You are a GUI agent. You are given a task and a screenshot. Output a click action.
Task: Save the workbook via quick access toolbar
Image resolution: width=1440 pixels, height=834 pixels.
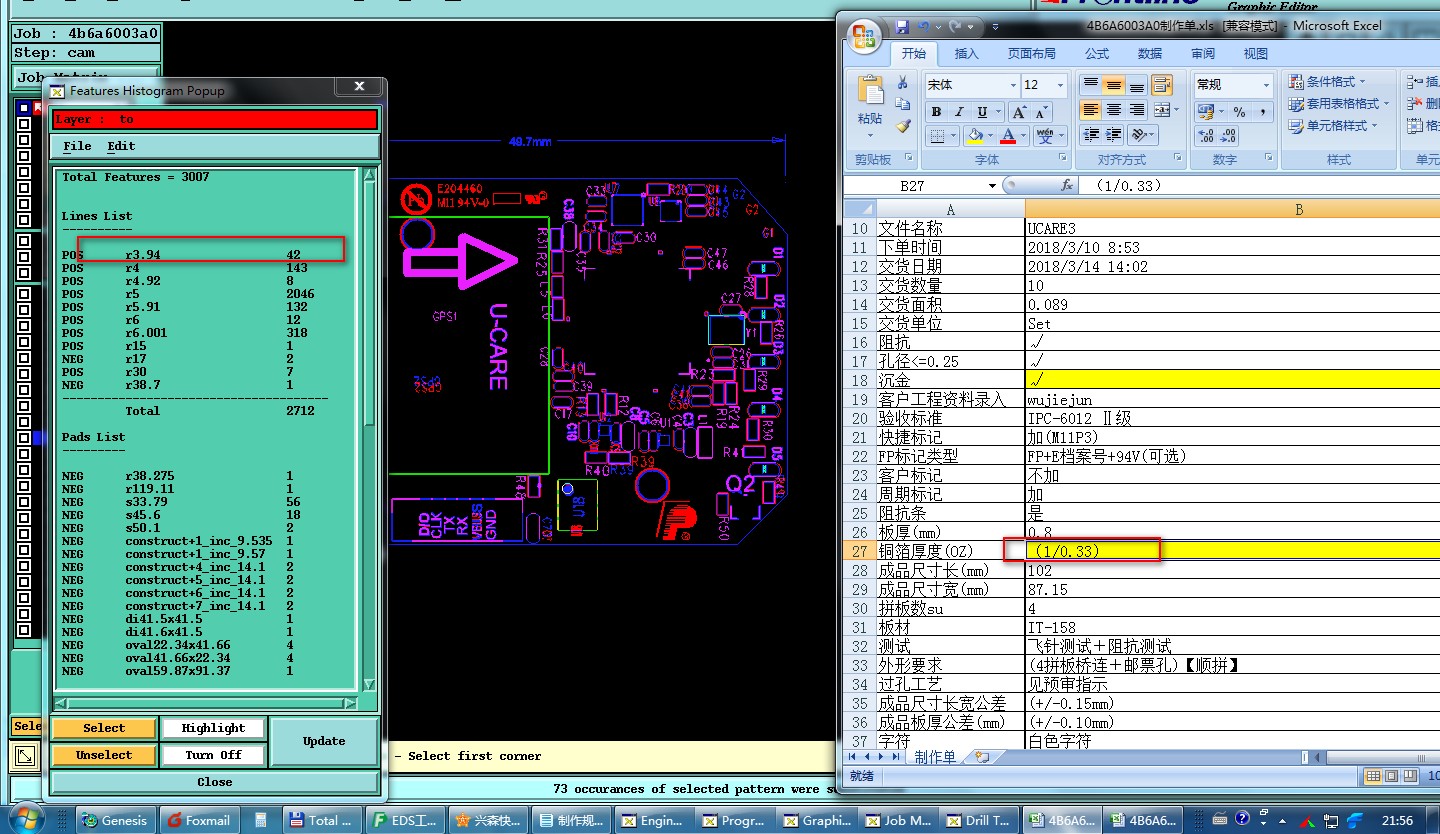pyautogui.click(x=902, y=26)
